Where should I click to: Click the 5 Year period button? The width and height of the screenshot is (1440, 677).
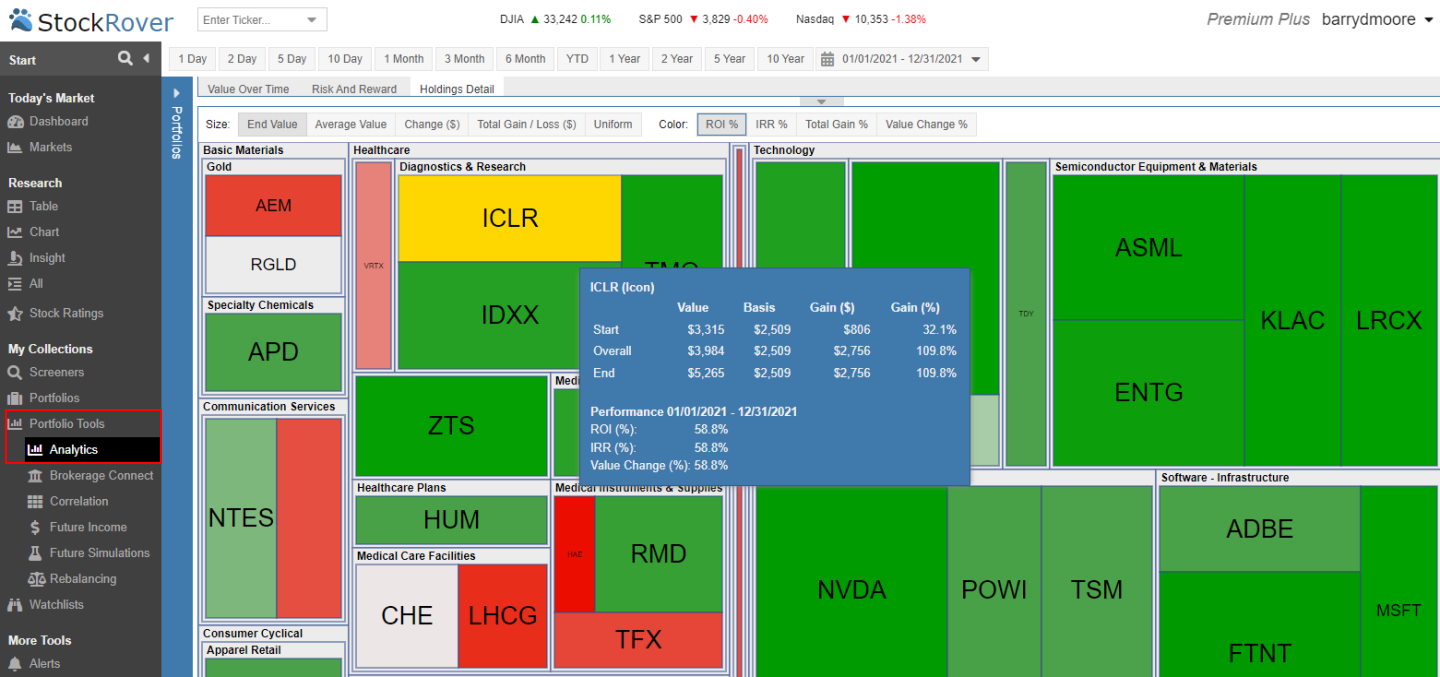pos(729,58)
